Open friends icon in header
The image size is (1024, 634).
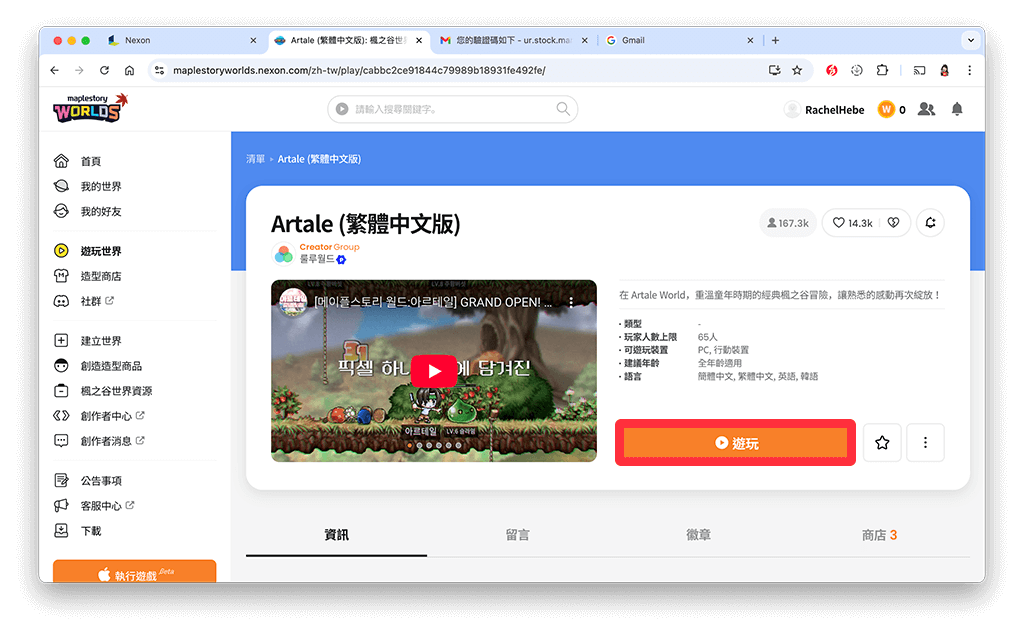(926, 109)
